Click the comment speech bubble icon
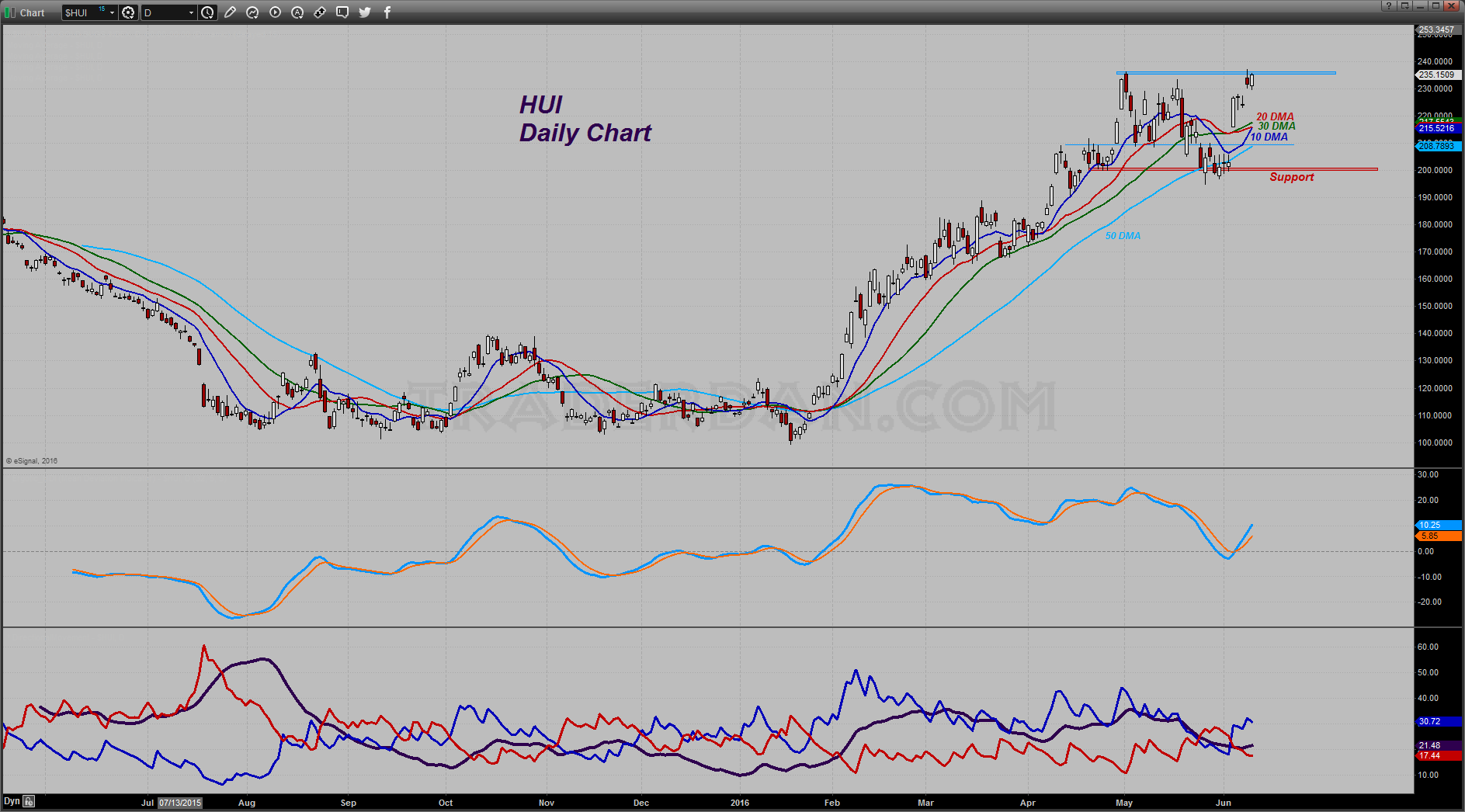 coord(342,12)
